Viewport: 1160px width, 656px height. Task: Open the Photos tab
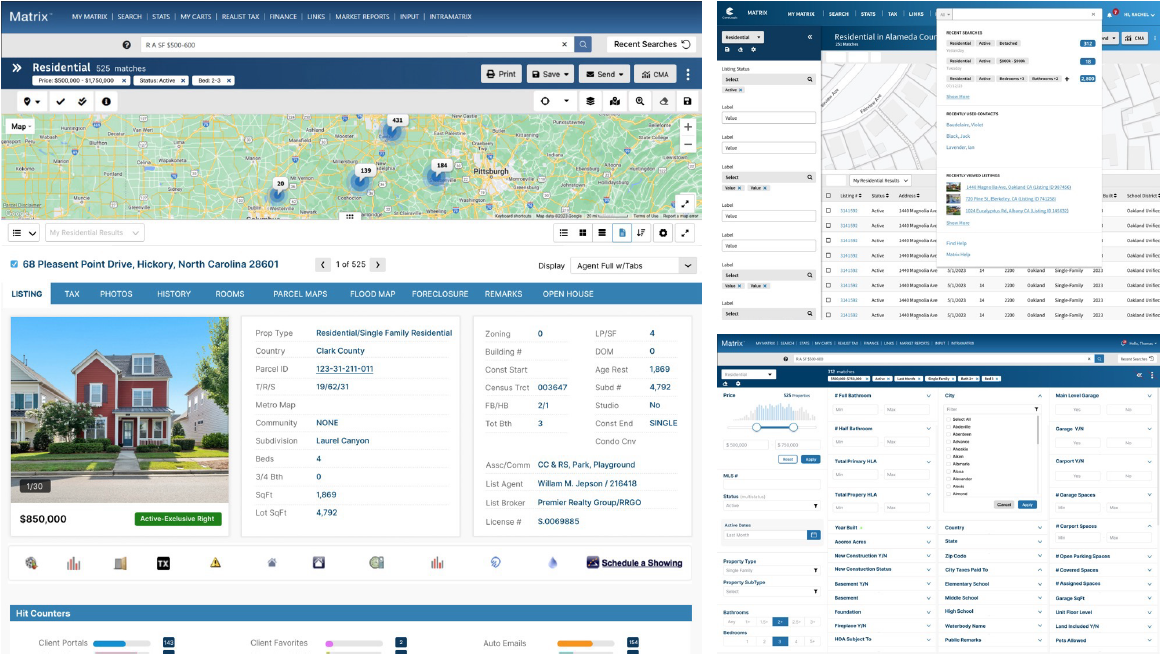(x=116, y=294)
